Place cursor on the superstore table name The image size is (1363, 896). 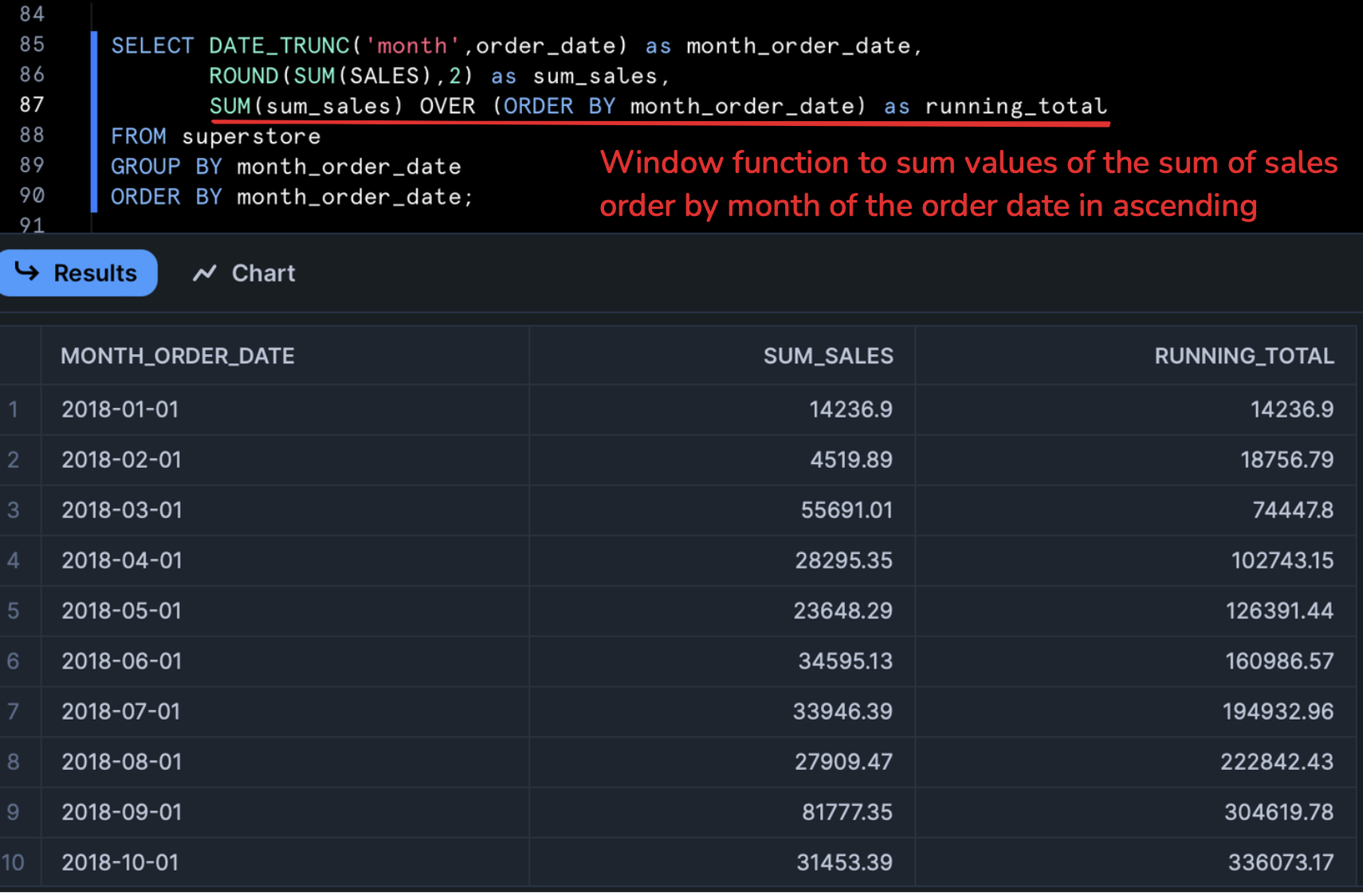pyautogui.click(x=251, y=137)
